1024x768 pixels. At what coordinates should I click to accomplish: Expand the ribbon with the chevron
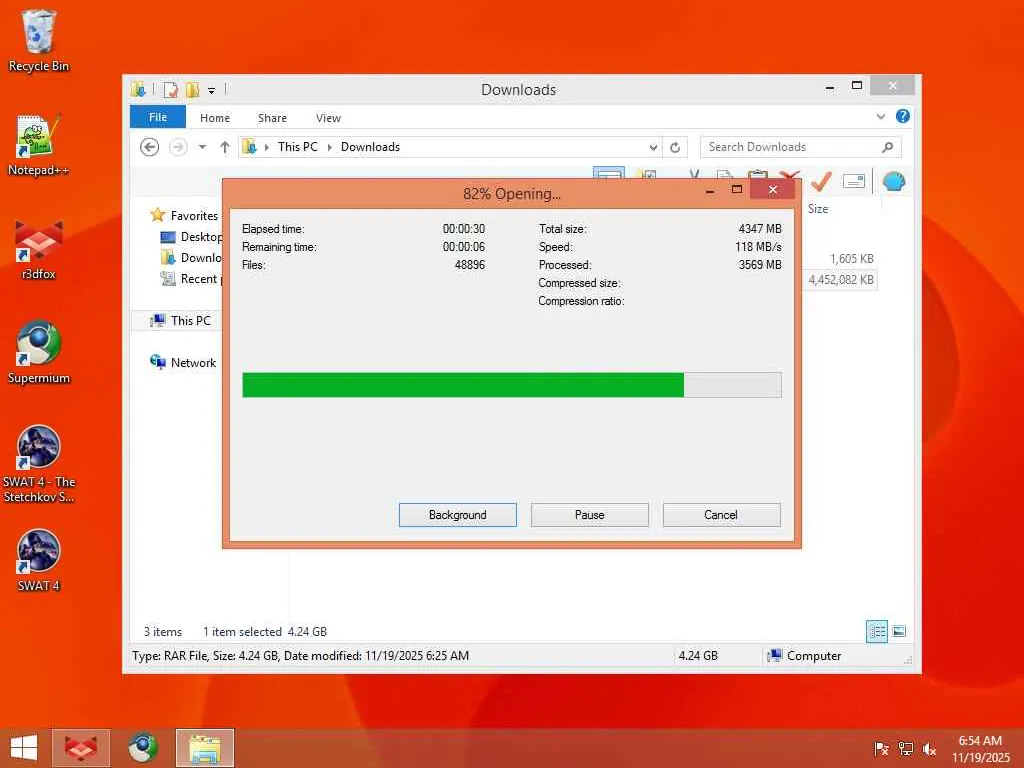[x=880, y=117]
